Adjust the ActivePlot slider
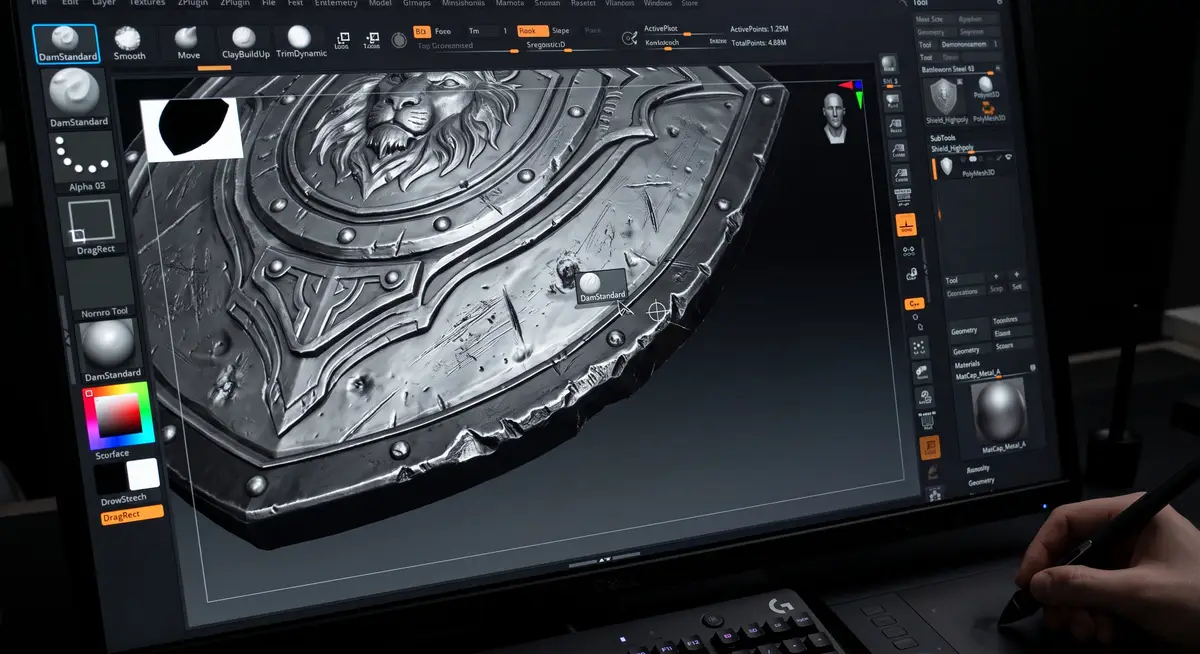 coord(684,31)
